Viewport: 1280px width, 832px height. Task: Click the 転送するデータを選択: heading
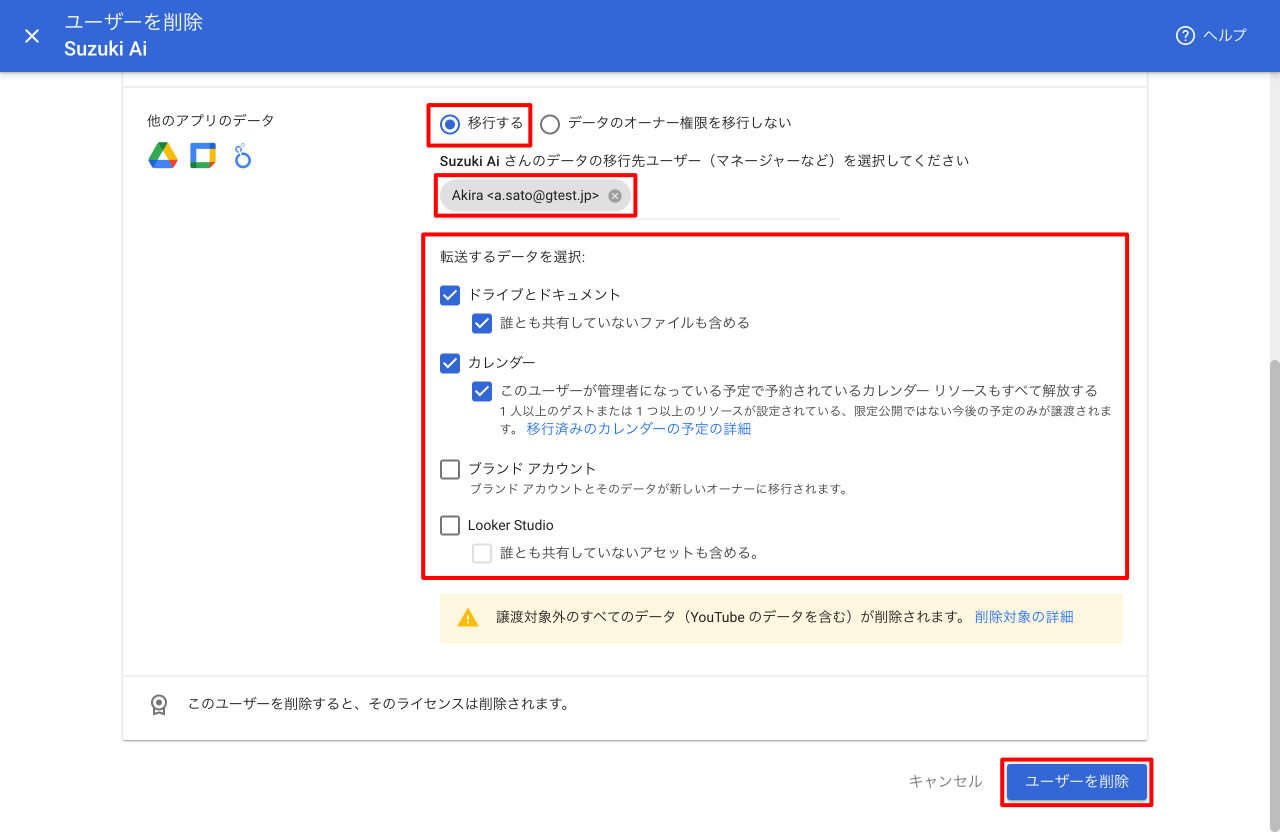(x=512, y=257)
